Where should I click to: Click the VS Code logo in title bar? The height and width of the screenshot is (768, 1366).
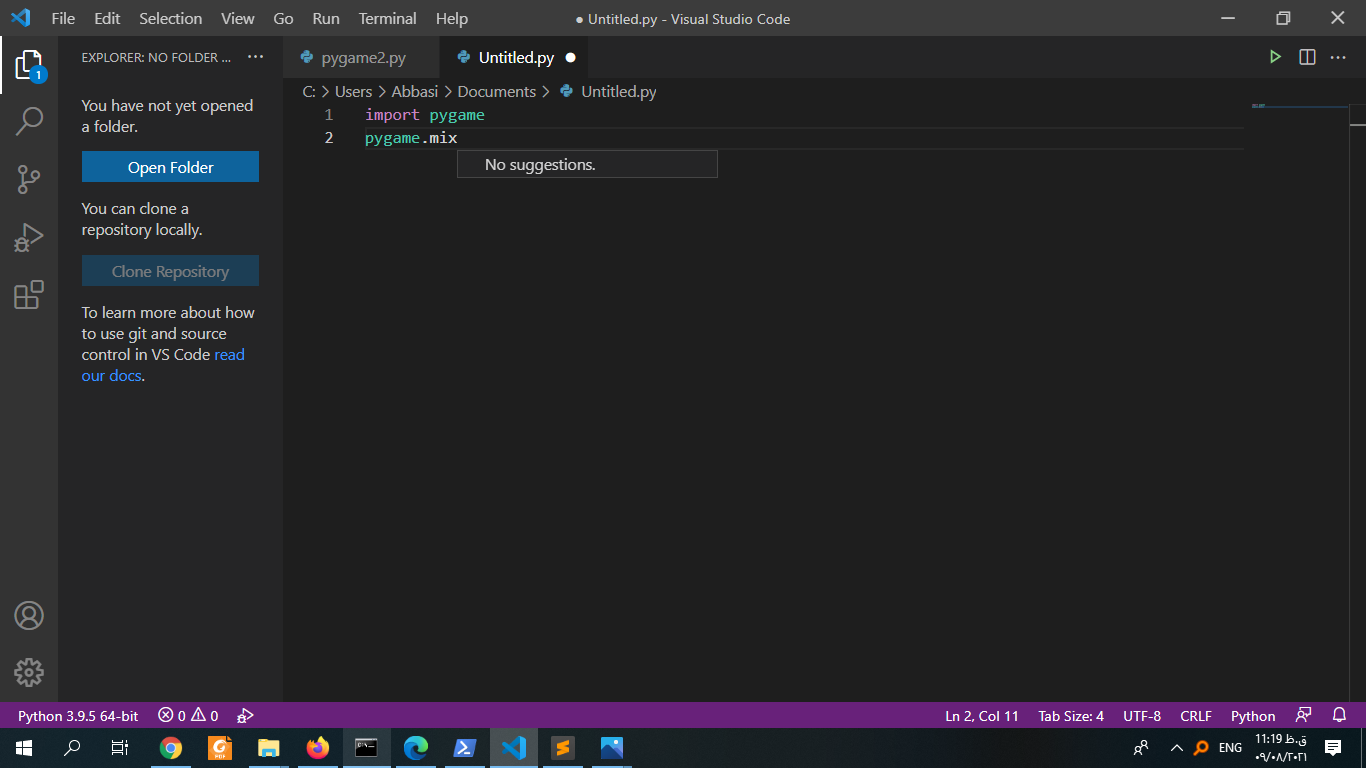click(x=20, y=18)
